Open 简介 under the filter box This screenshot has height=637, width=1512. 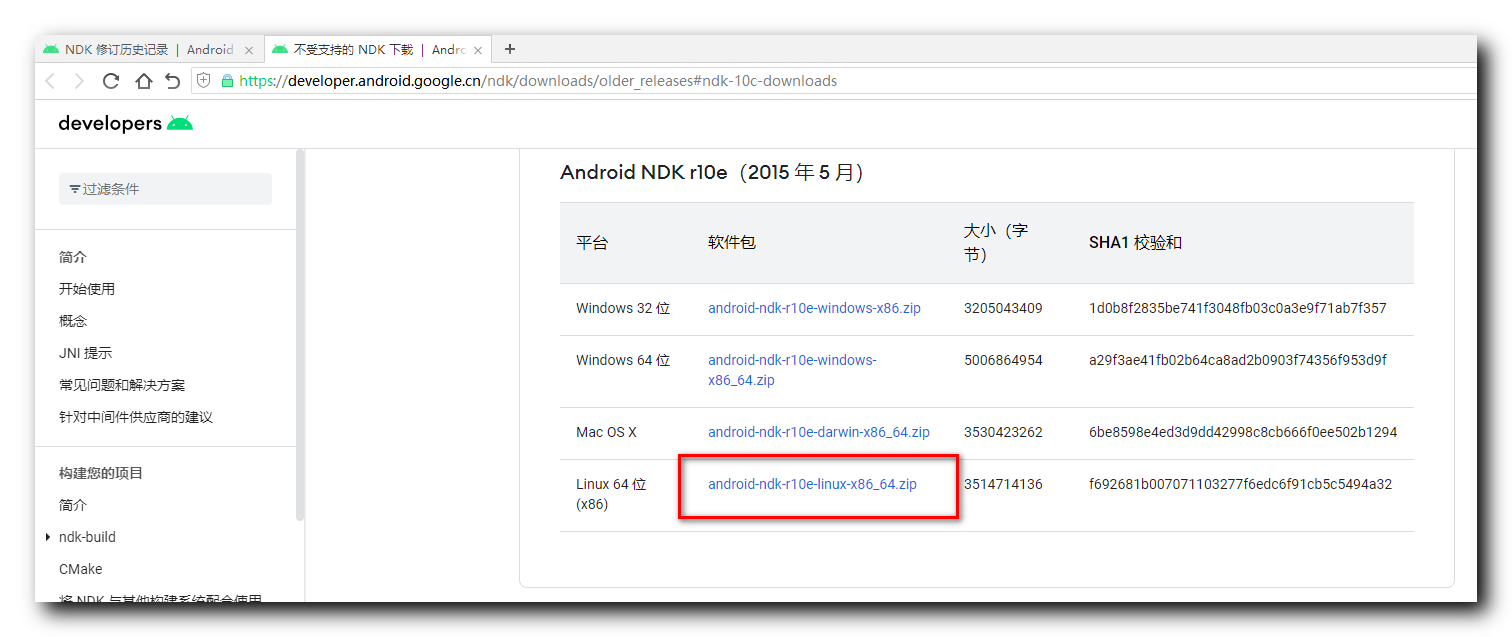[73, 257]
